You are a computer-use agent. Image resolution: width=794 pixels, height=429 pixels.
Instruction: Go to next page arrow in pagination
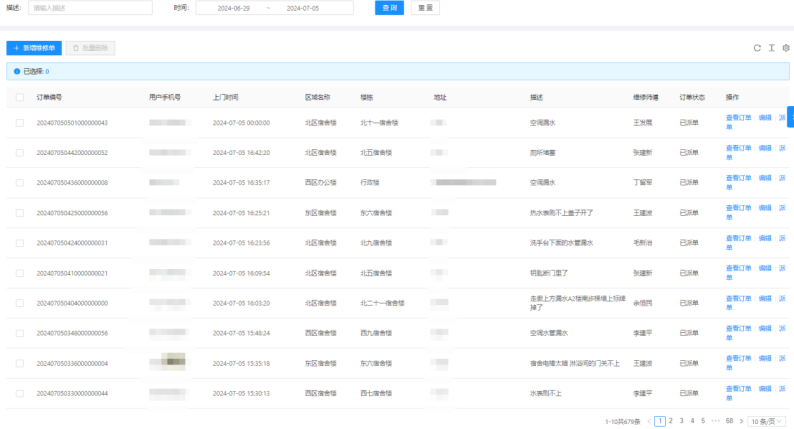point(742,421)
